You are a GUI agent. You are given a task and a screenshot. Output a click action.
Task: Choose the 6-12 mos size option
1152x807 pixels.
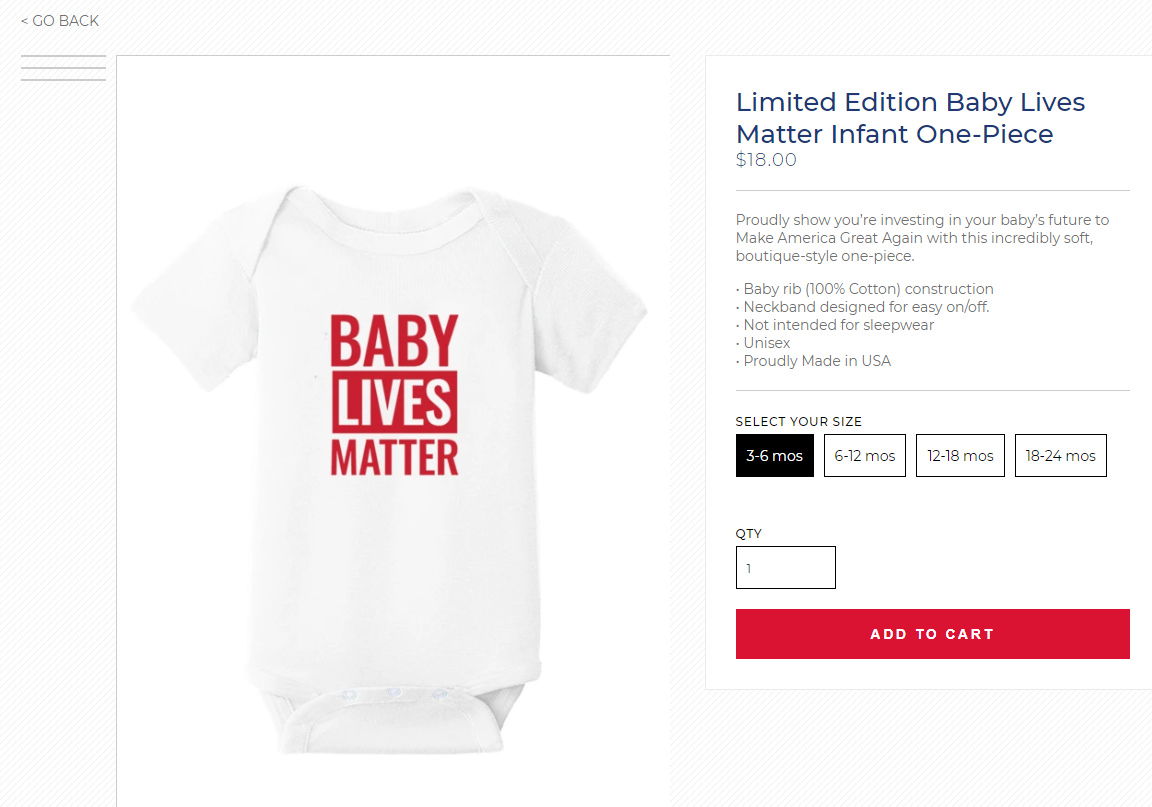(x=865, y=456)
